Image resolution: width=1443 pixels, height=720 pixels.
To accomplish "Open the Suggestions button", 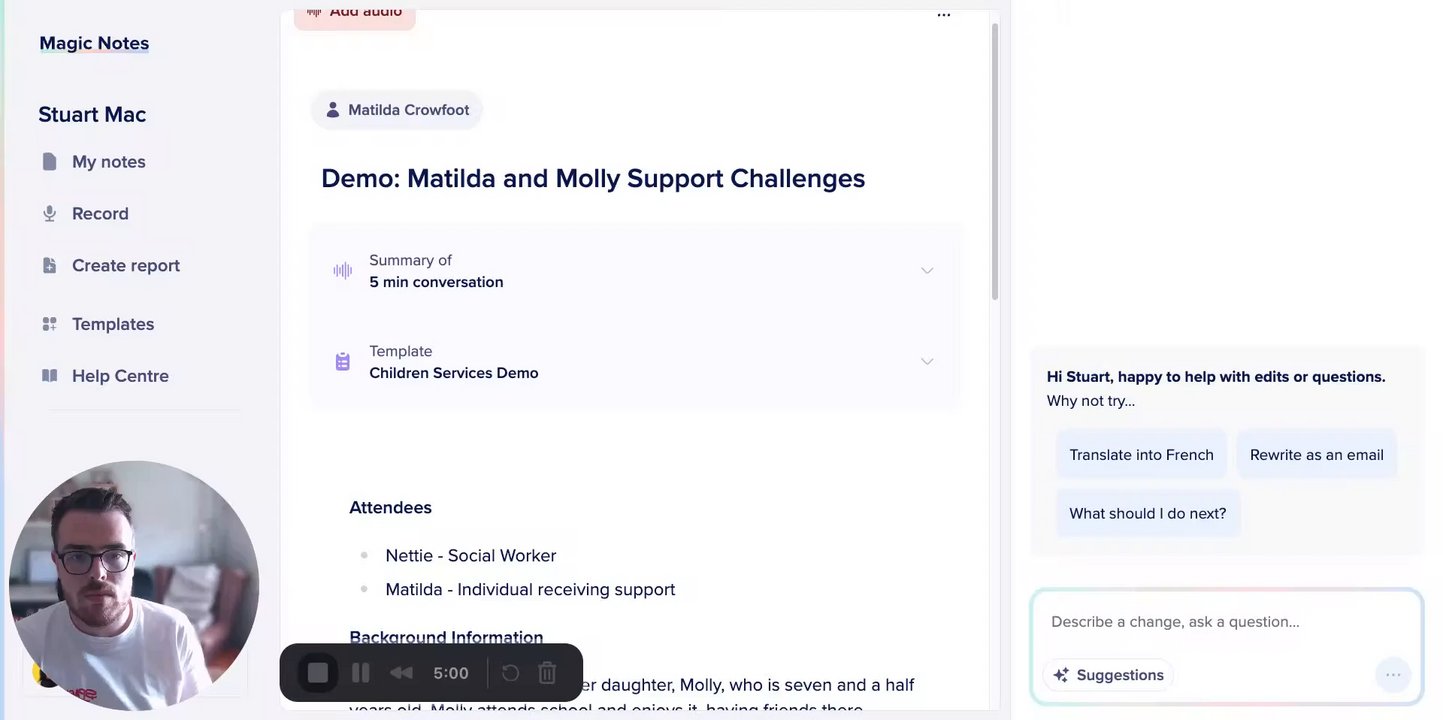I will coord(1108,675).
